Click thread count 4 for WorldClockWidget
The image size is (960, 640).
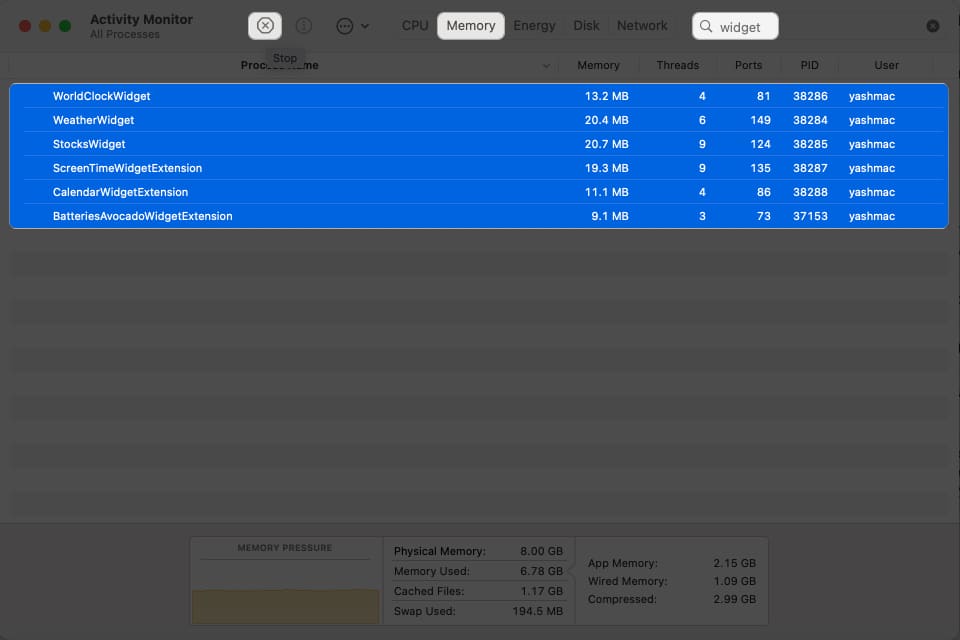(702, 96)
